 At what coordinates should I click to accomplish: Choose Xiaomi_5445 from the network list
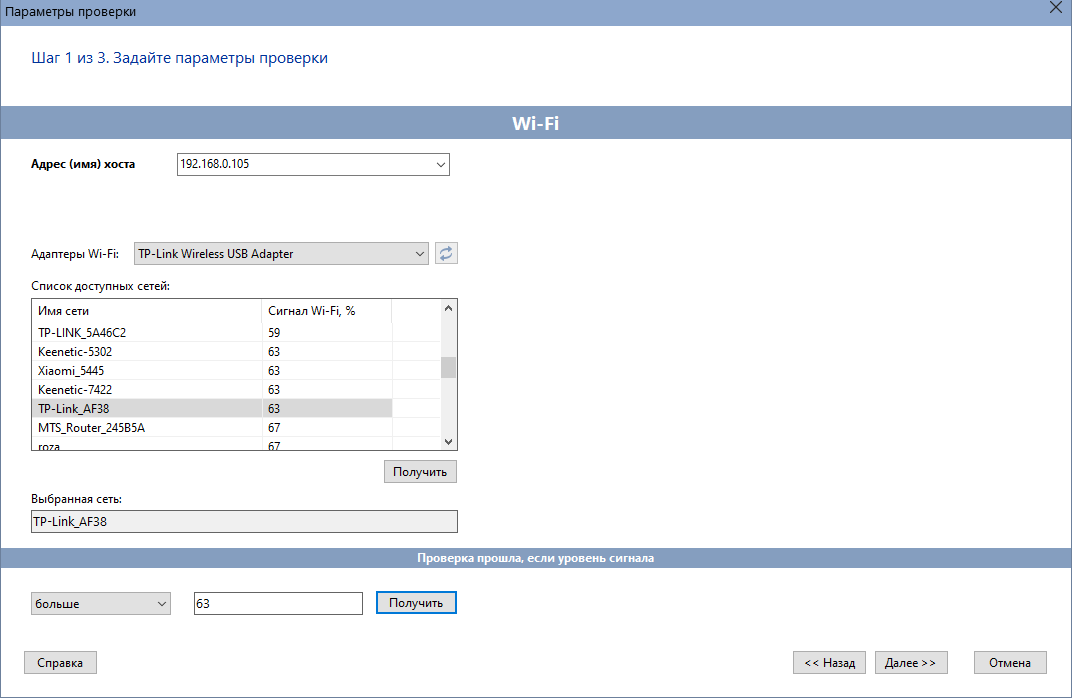[147, 371]
